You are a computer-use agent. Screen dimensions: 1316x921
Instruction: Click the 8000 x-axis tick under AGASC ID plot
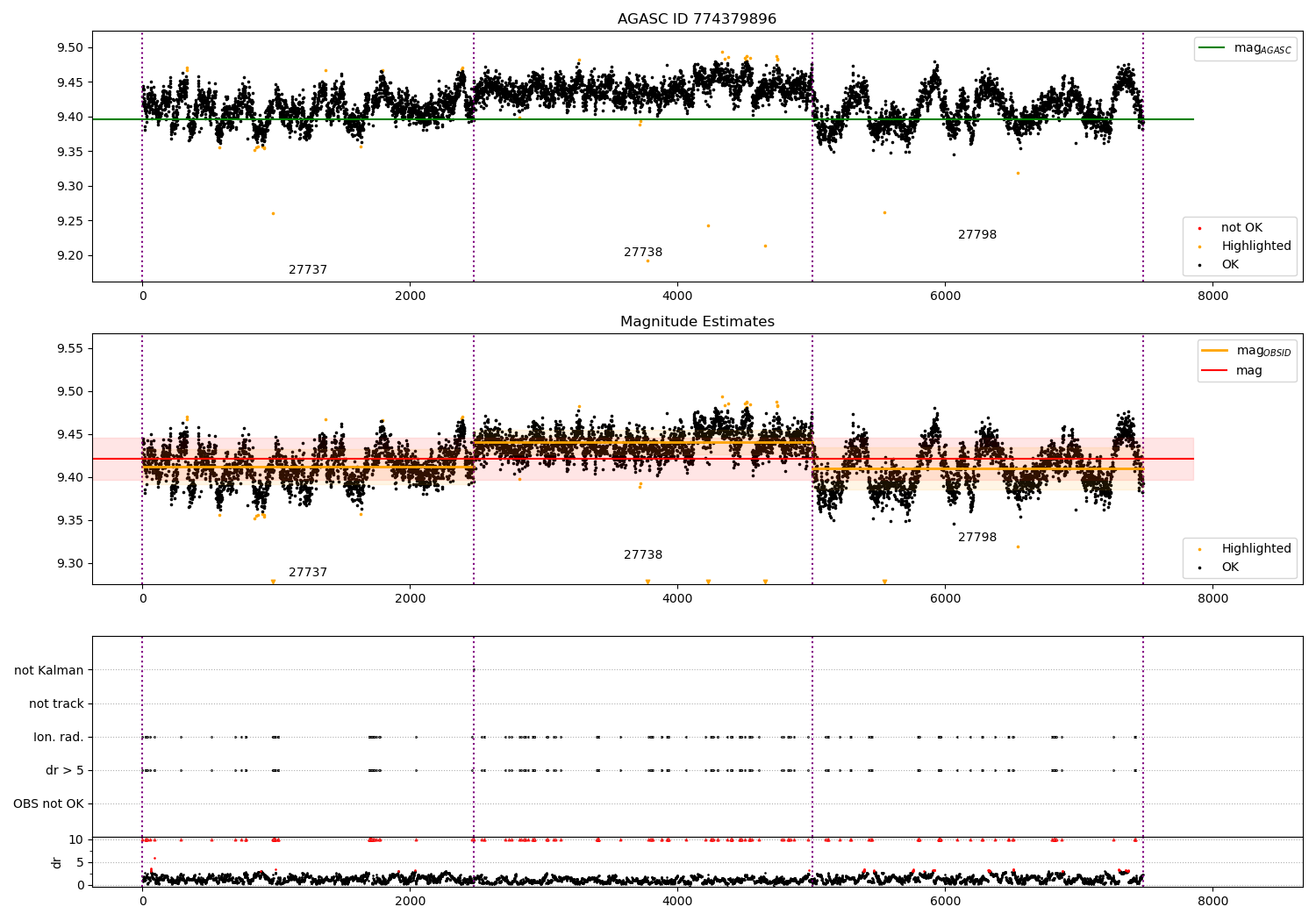(x=1213, y=296)
